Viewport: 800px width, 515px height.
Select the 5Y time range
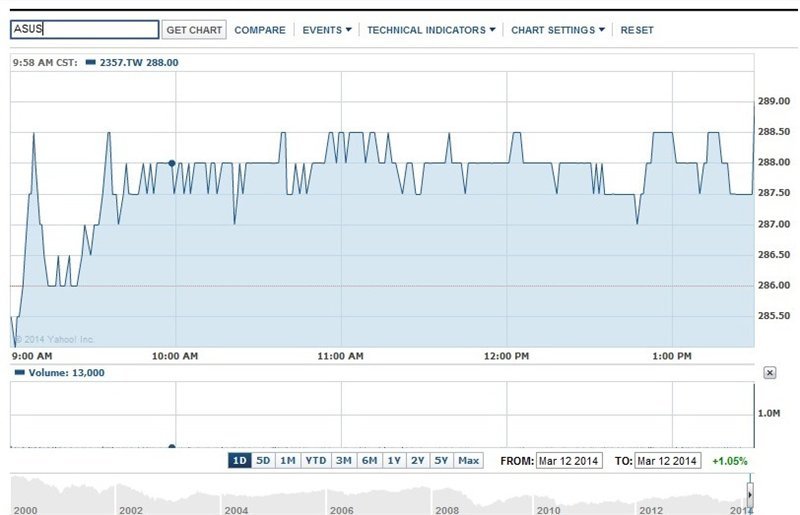tap(441, 460)
